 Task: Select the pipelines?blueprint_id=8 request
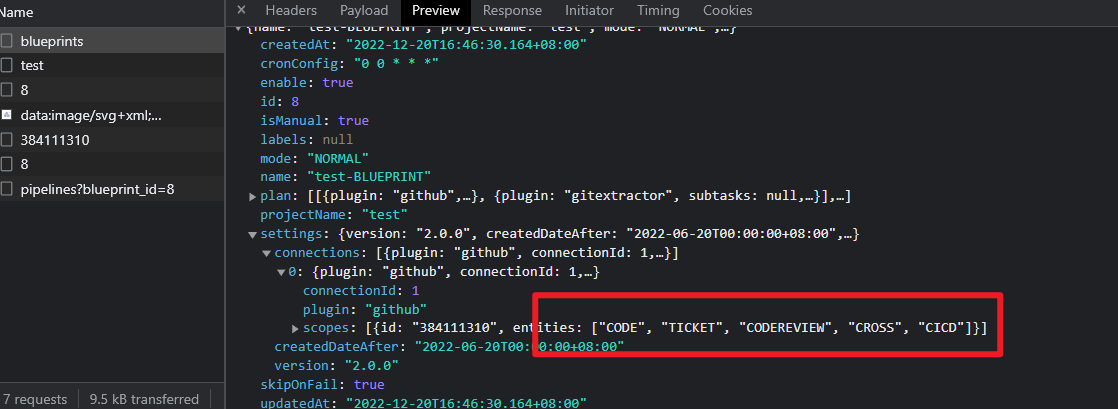point(112,190)
